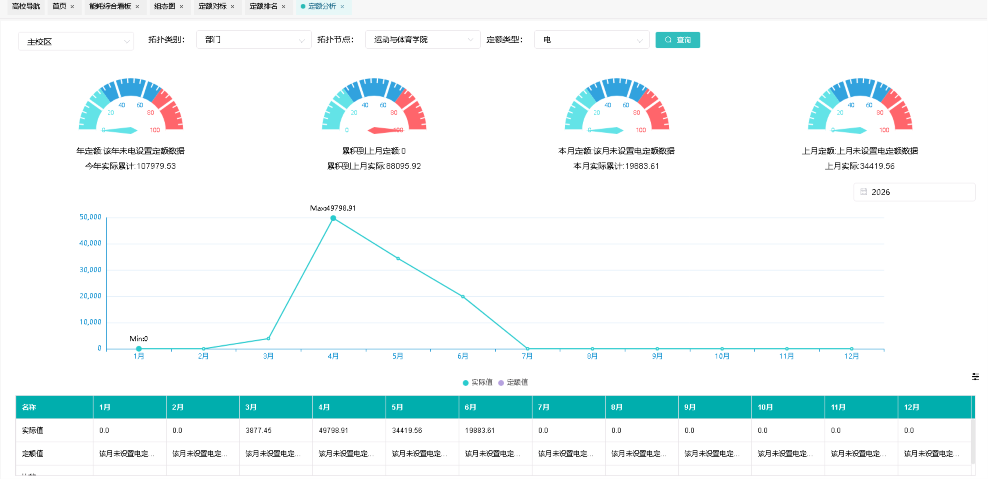The width and height of the screenshot is (1000, 480).
Task: Click the 累积到上月定额 gauge chart
Action: (x=374, y=106)
